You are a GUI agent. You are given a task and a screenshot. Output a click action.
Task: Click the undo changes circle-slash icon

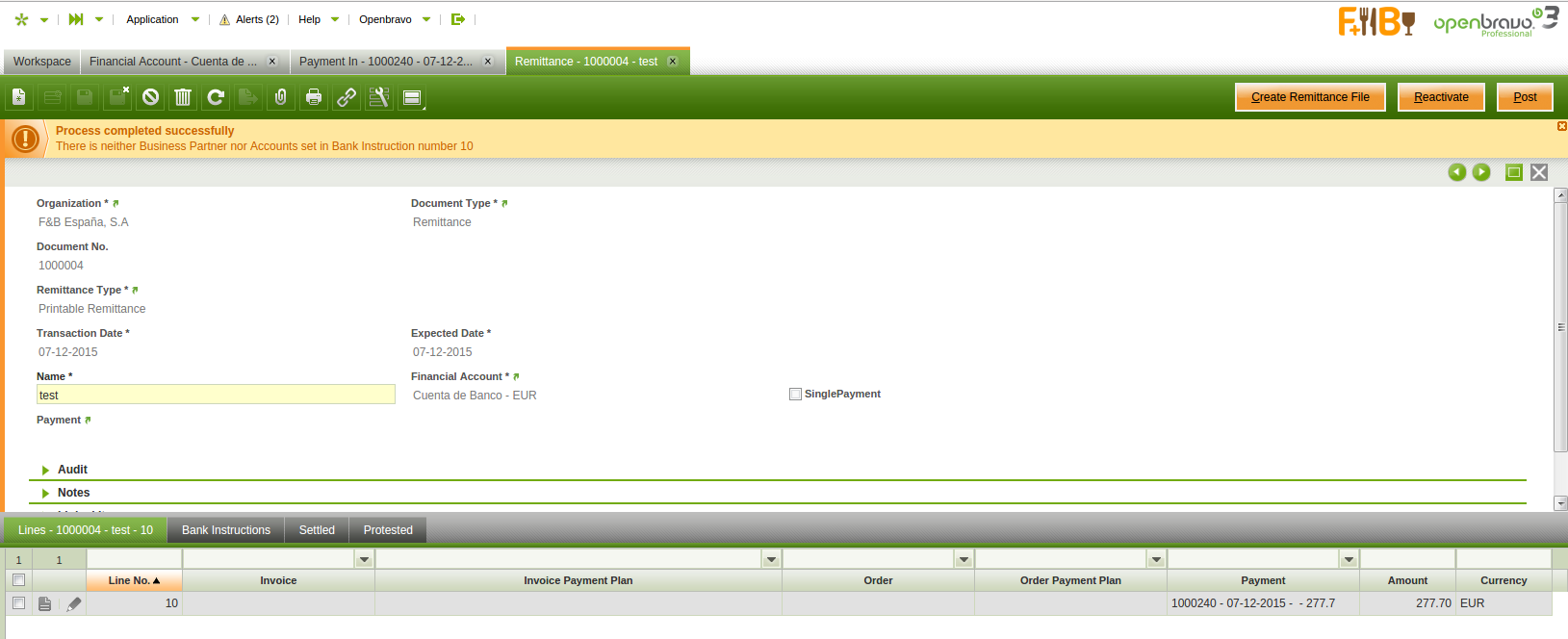150,97
